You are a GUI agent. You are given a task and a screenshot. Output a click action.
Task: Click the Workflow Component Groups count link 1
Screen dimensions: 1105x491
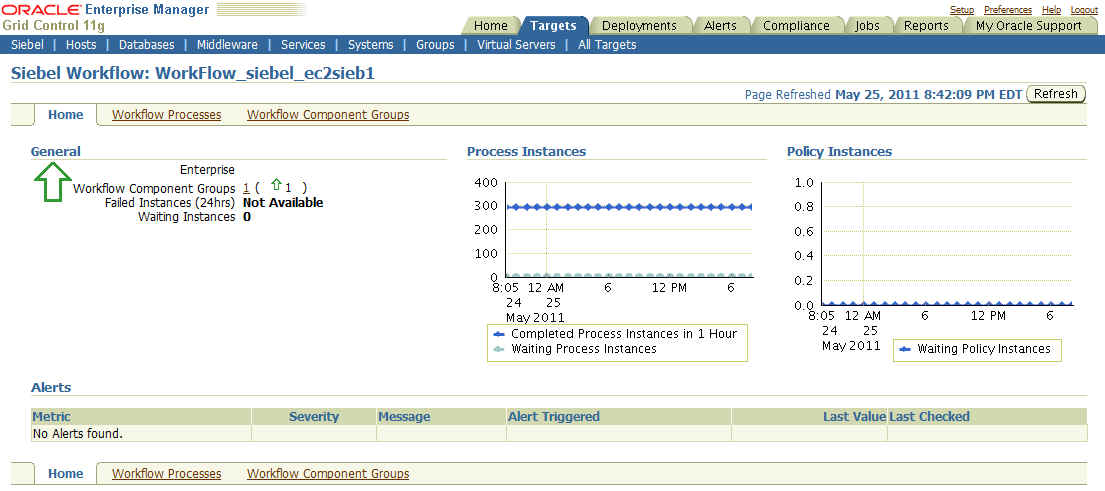pos(246,188)
